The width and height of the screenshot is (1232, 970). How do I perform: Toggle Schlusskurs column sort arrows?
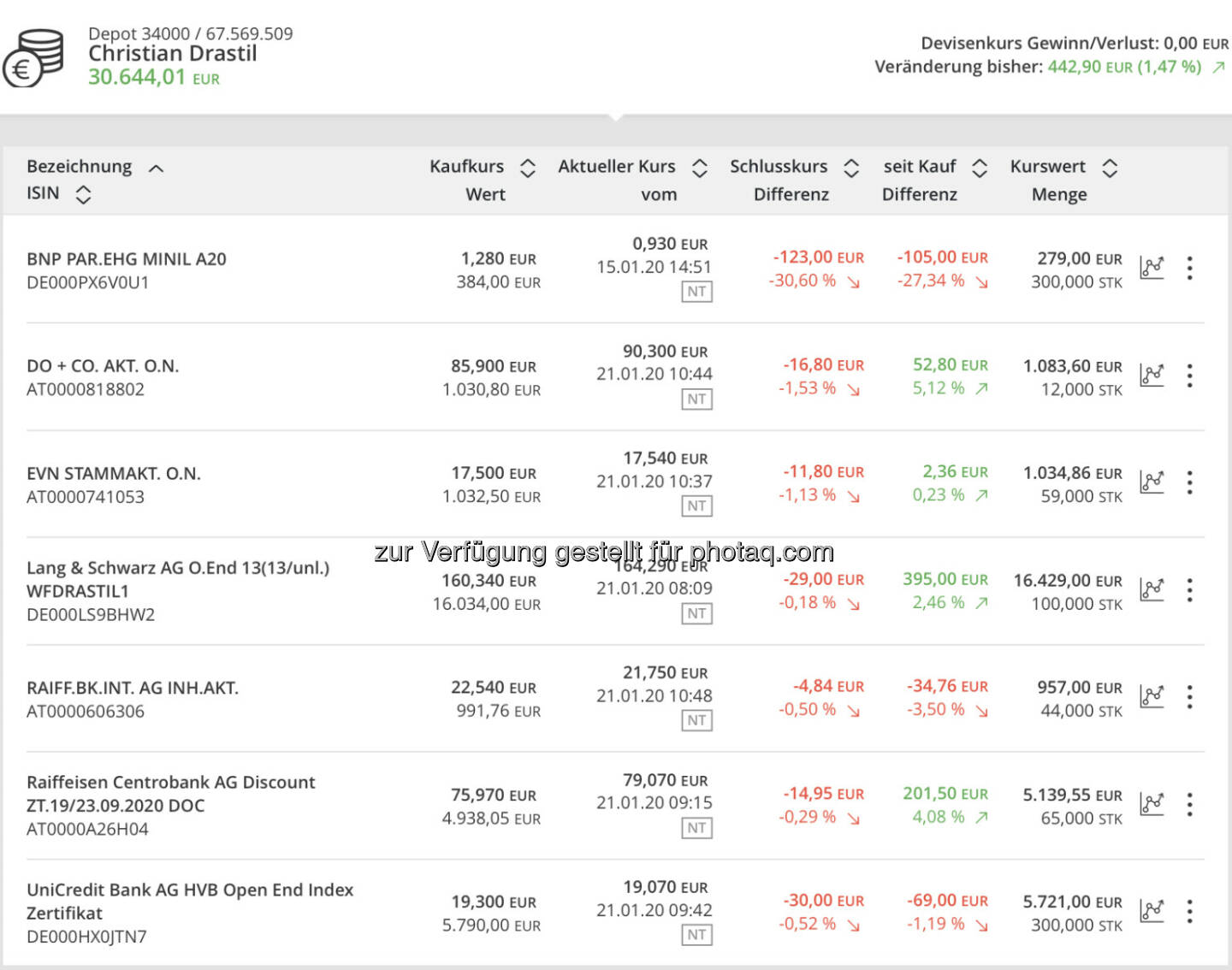[851, 169]
